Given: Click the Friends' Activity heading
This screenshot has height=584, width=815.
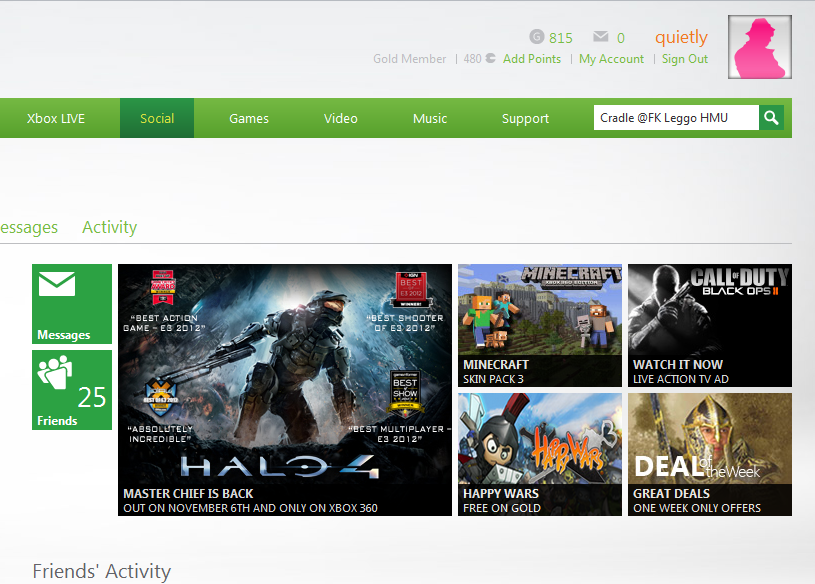Looking at the screenshot, I should tap(102, 571).
